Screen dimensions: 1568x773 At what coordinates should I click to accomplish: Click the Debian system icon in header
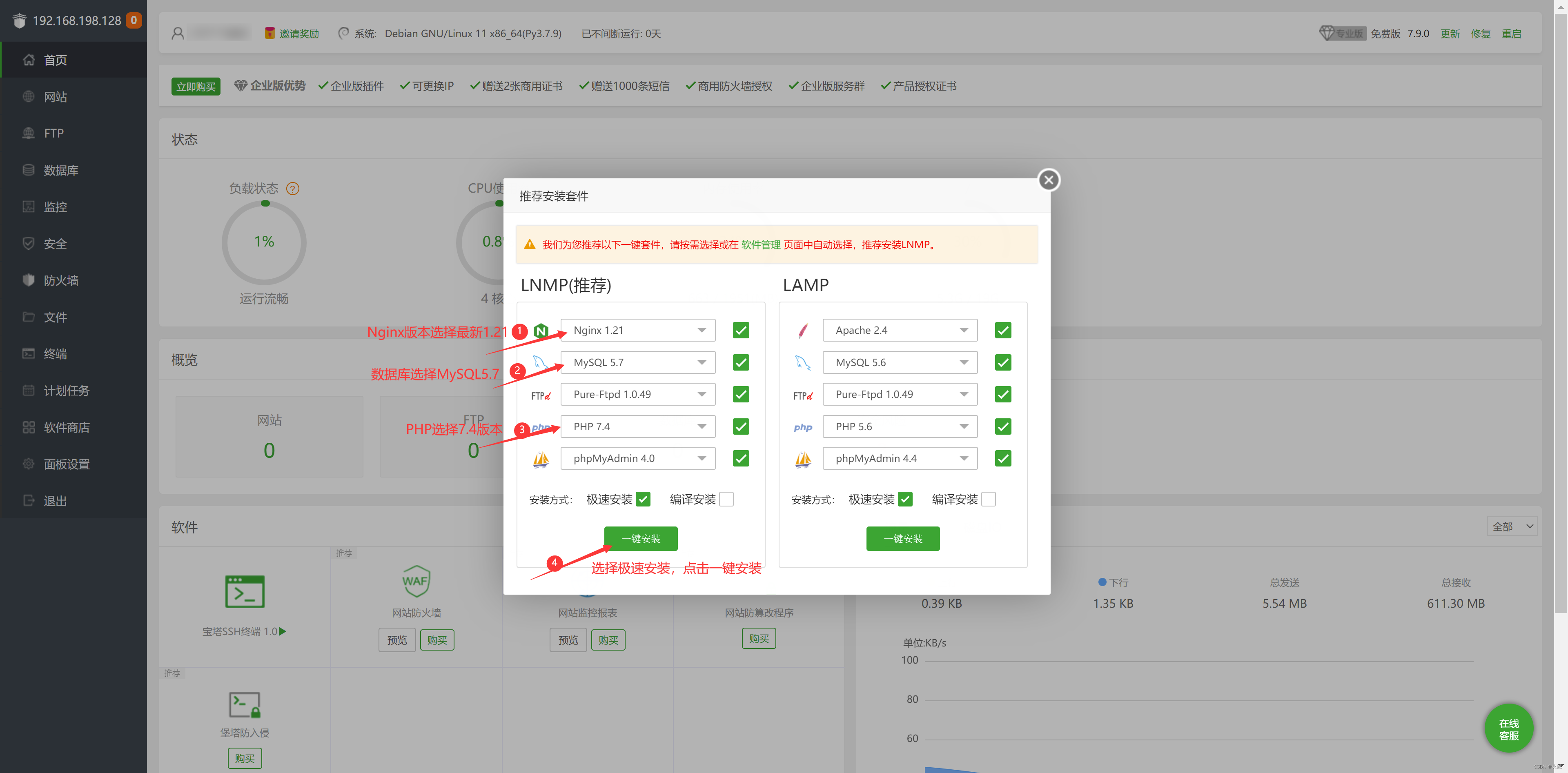[x=343, y=33]
